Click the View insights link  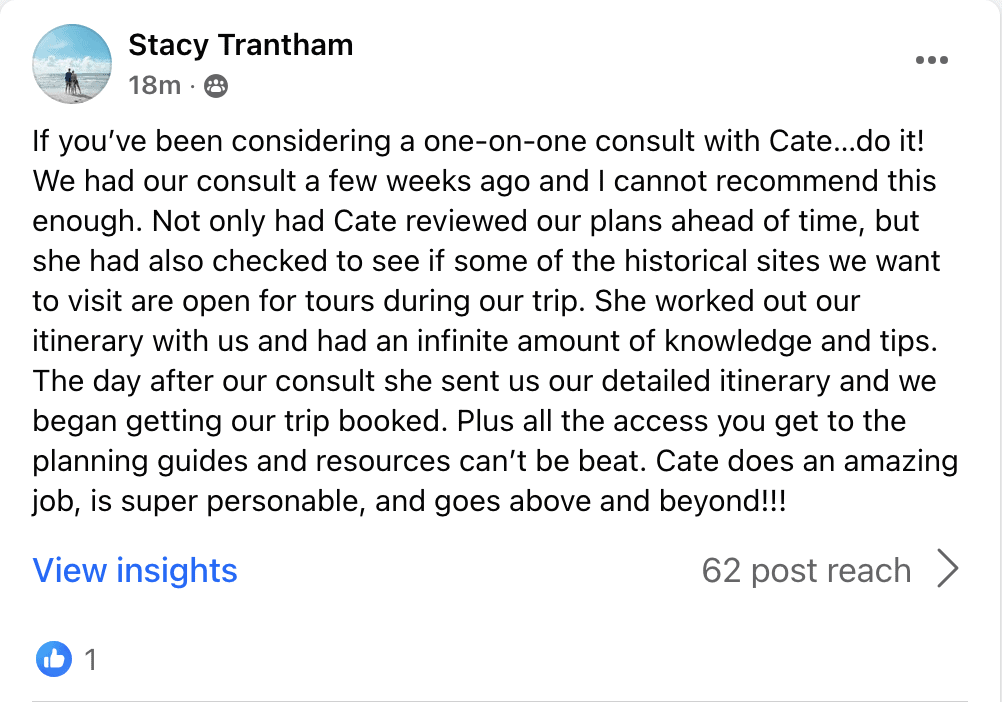click(x=135, y=570)
